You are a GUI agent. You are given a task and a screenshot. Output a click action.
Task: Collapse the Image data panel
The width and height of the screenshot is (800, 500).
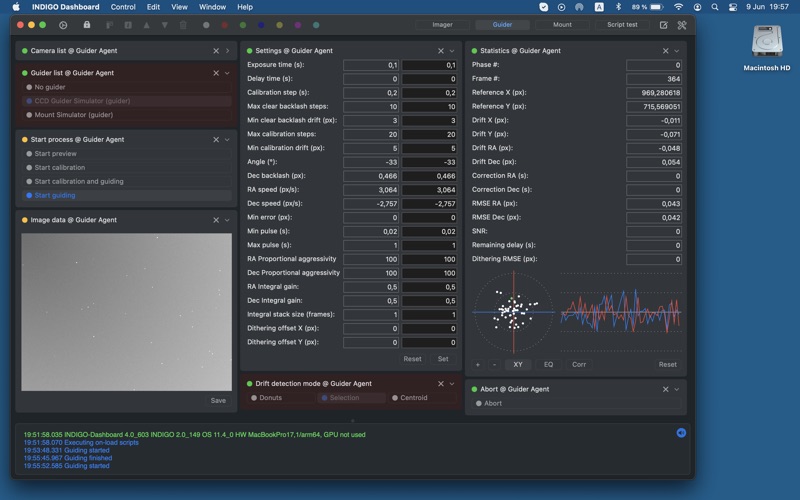point(228,220)
